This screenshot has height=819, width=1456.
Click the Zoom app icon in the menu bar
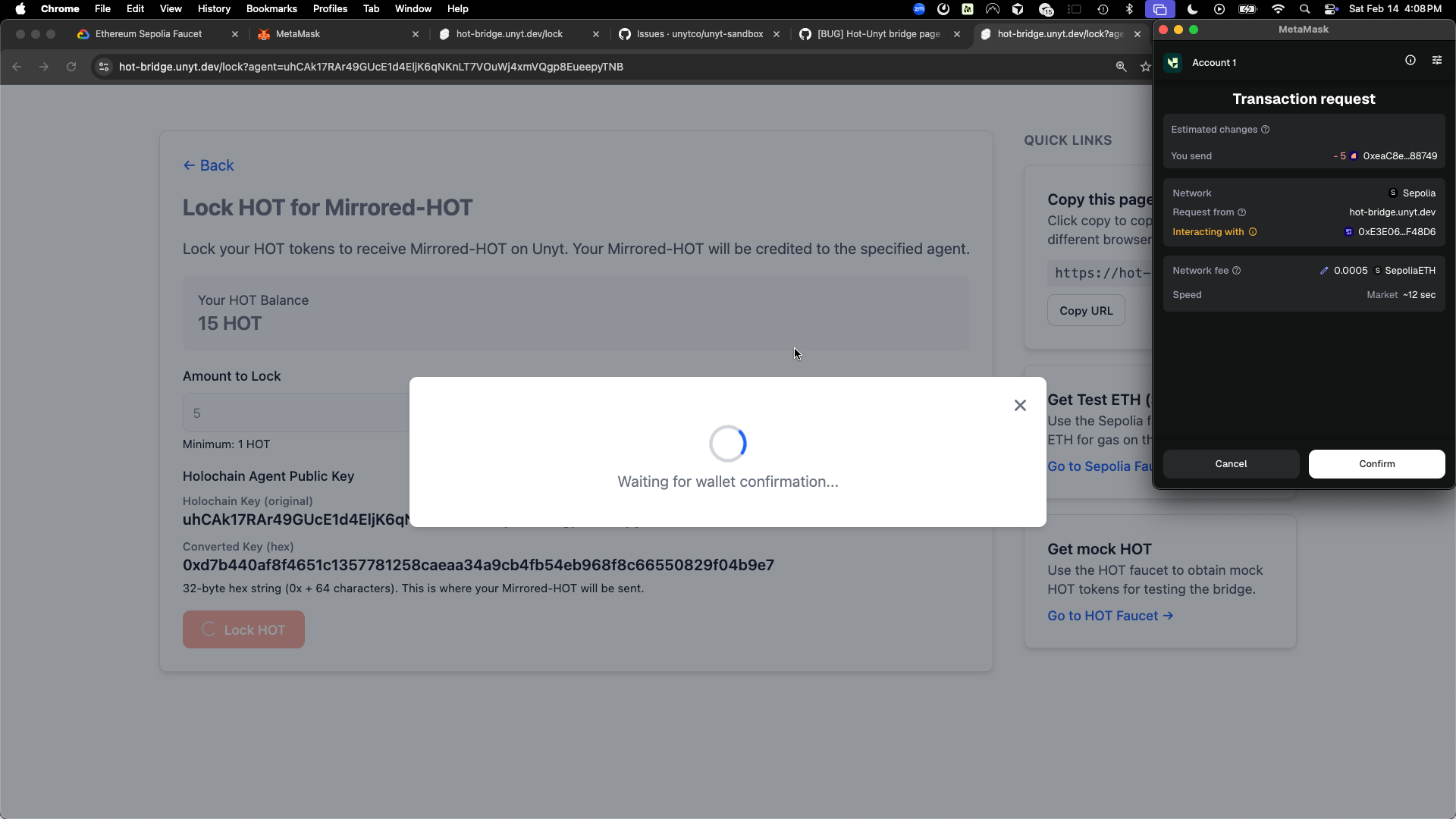tap(918, 9)
